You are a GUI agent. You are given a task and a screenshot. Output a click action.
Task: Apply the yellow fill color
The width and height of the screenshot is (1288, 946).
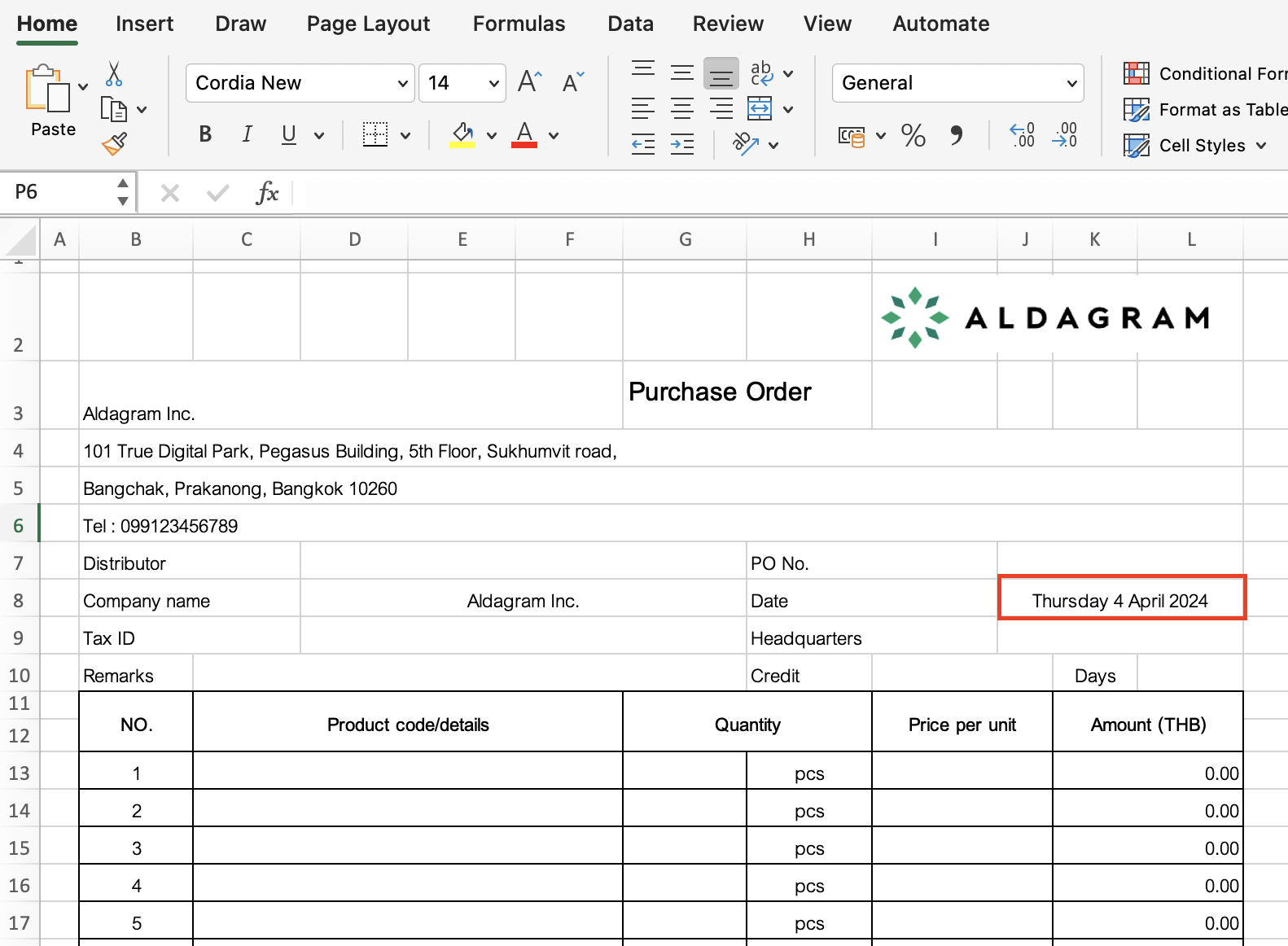[462, 134]
